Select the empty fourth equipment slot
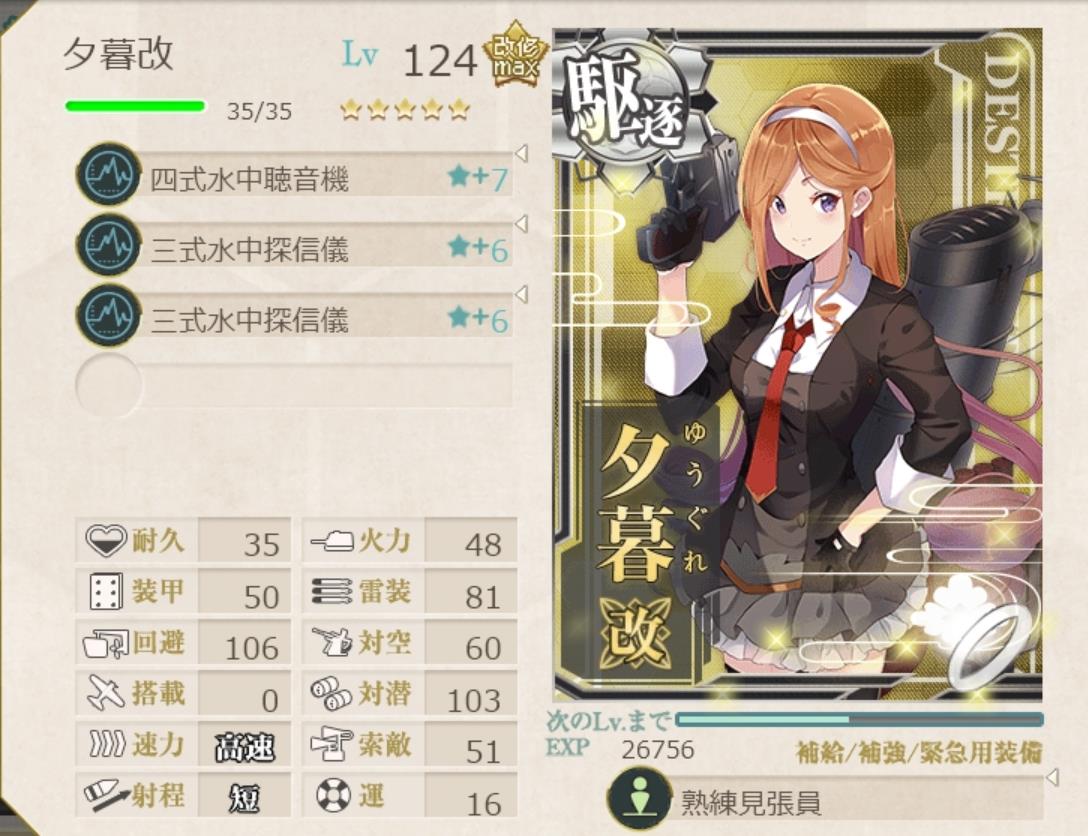This screenshot has height=836, width=1088. (294, 385)
